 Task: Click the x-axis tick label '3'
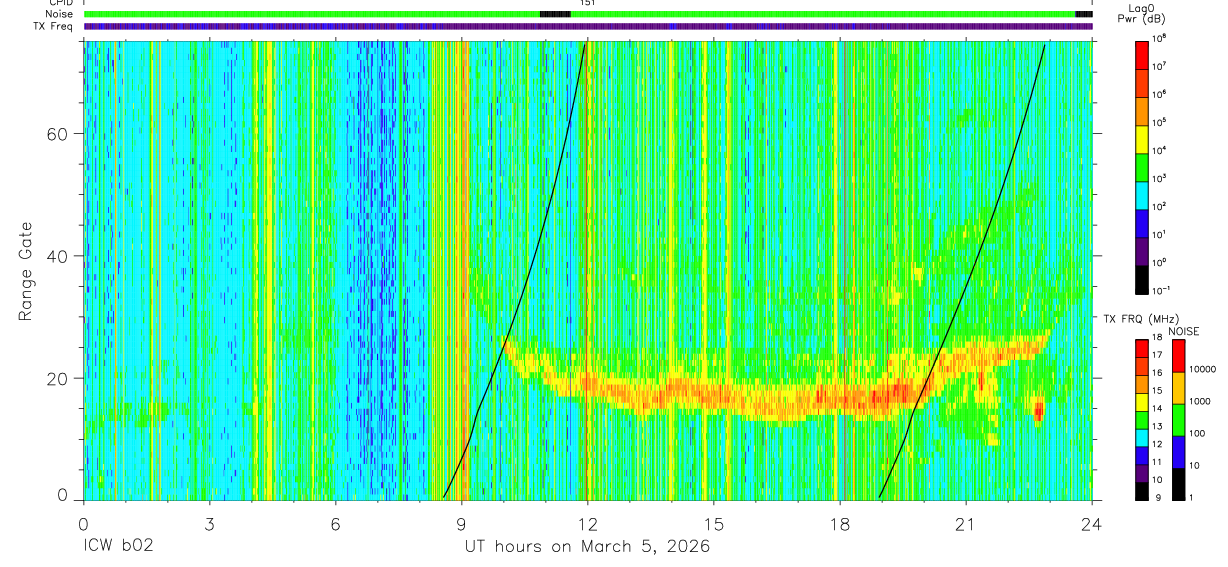(x=209, y=524)
